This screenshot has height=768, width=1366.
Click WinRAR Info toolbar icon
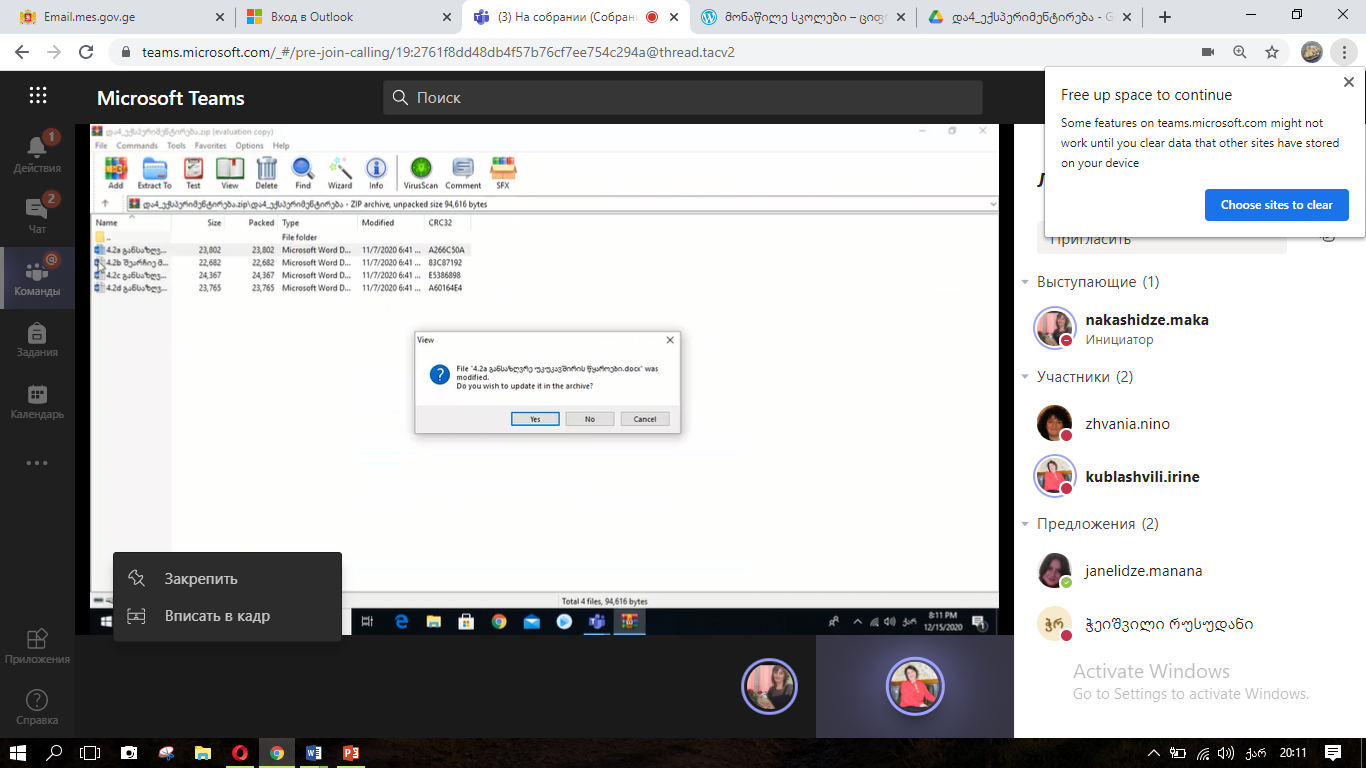376,173
